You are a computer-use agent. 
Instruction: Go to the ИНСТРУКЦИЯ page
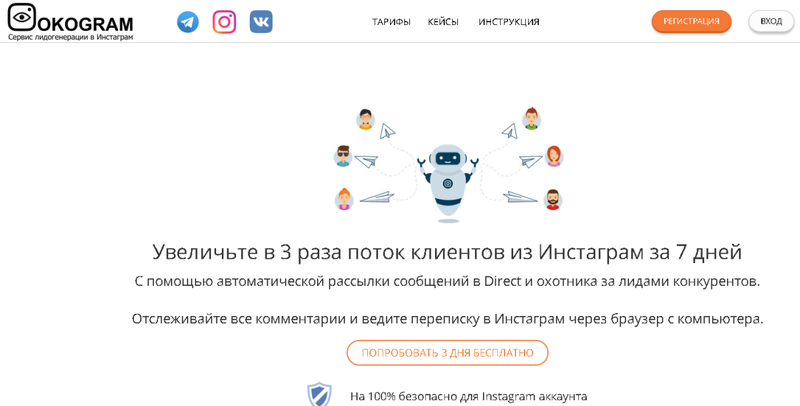pyautogui.click(x=509, y=22)
